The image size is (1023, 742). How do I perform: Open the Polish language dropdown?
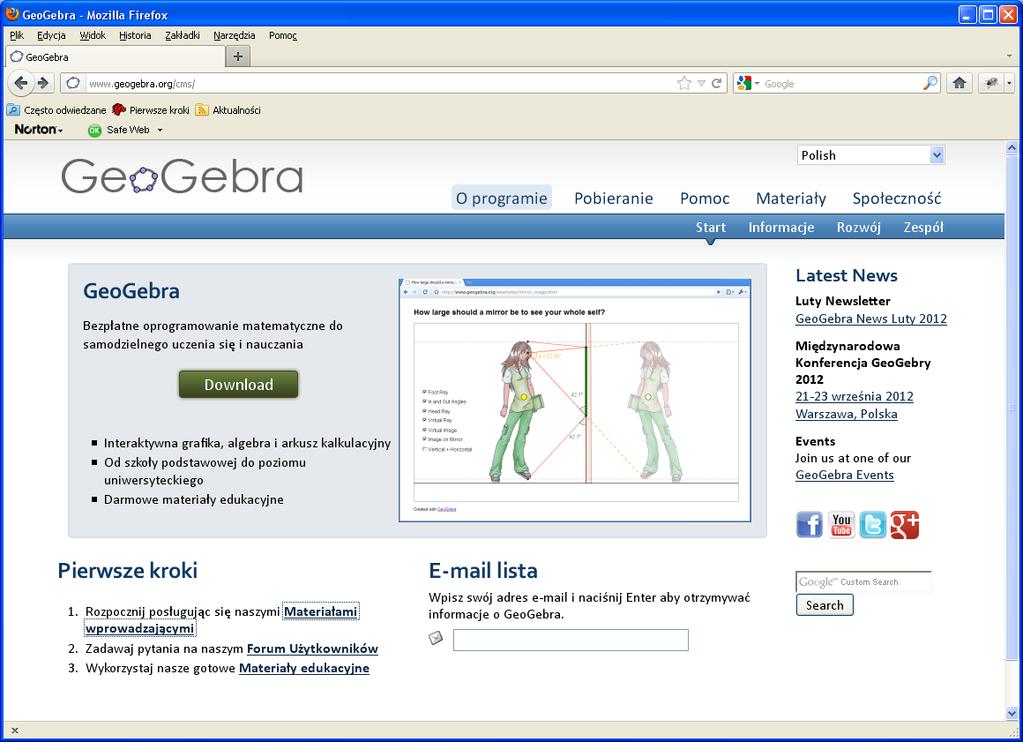(870, 155)
